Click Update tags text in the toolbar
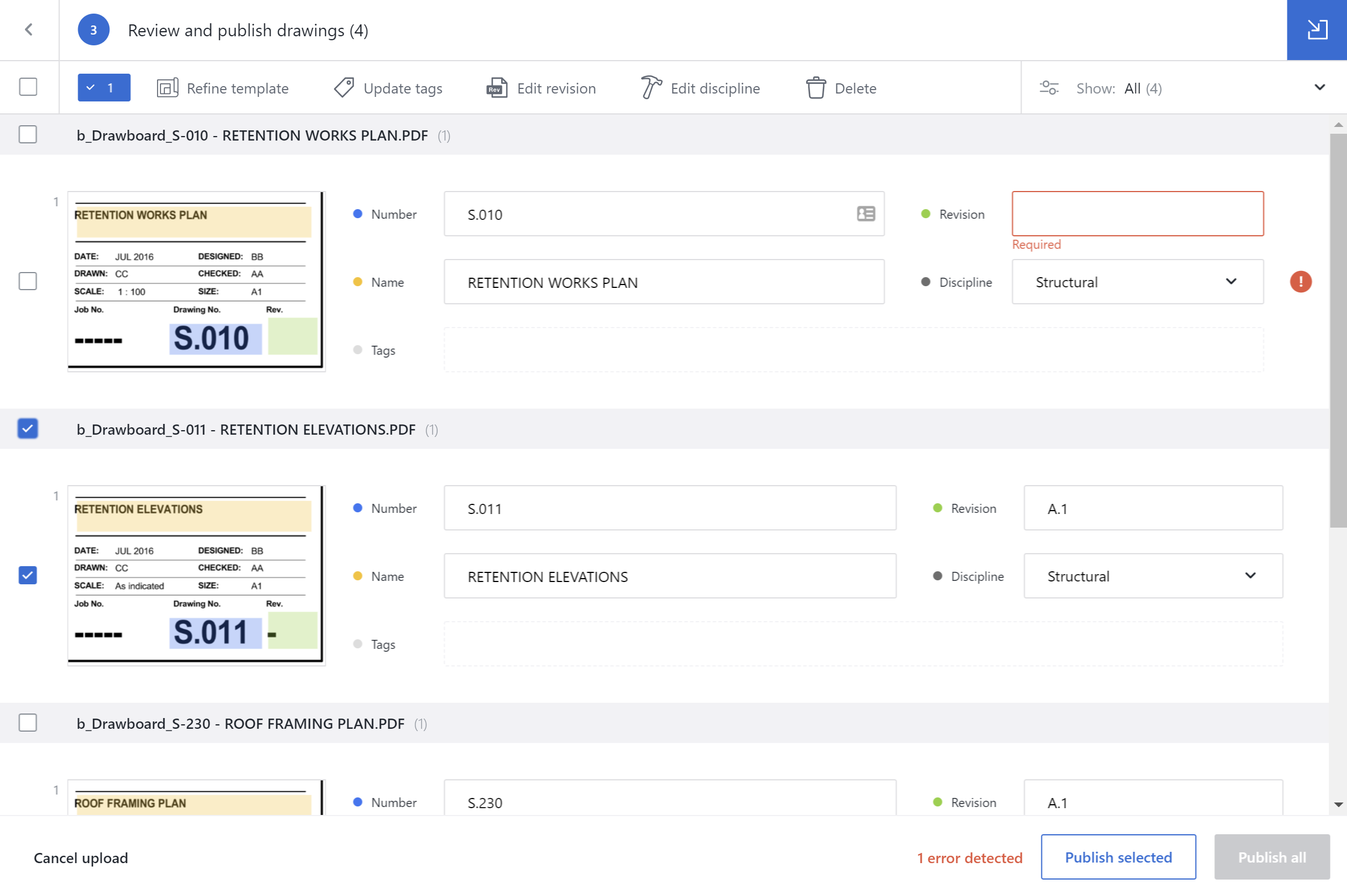The width and height of the screenshot is (1347, 896). tap(403, 88)
